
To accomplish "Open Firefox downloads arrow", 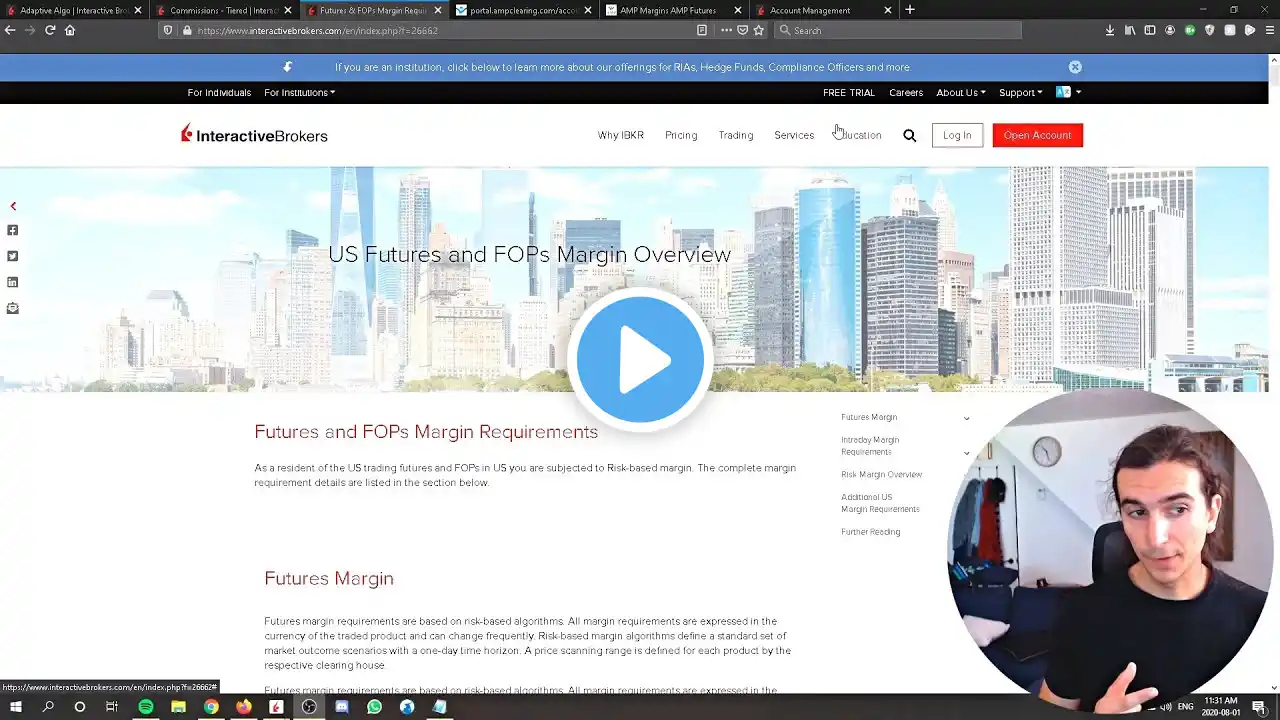I will pos(1110,30).
